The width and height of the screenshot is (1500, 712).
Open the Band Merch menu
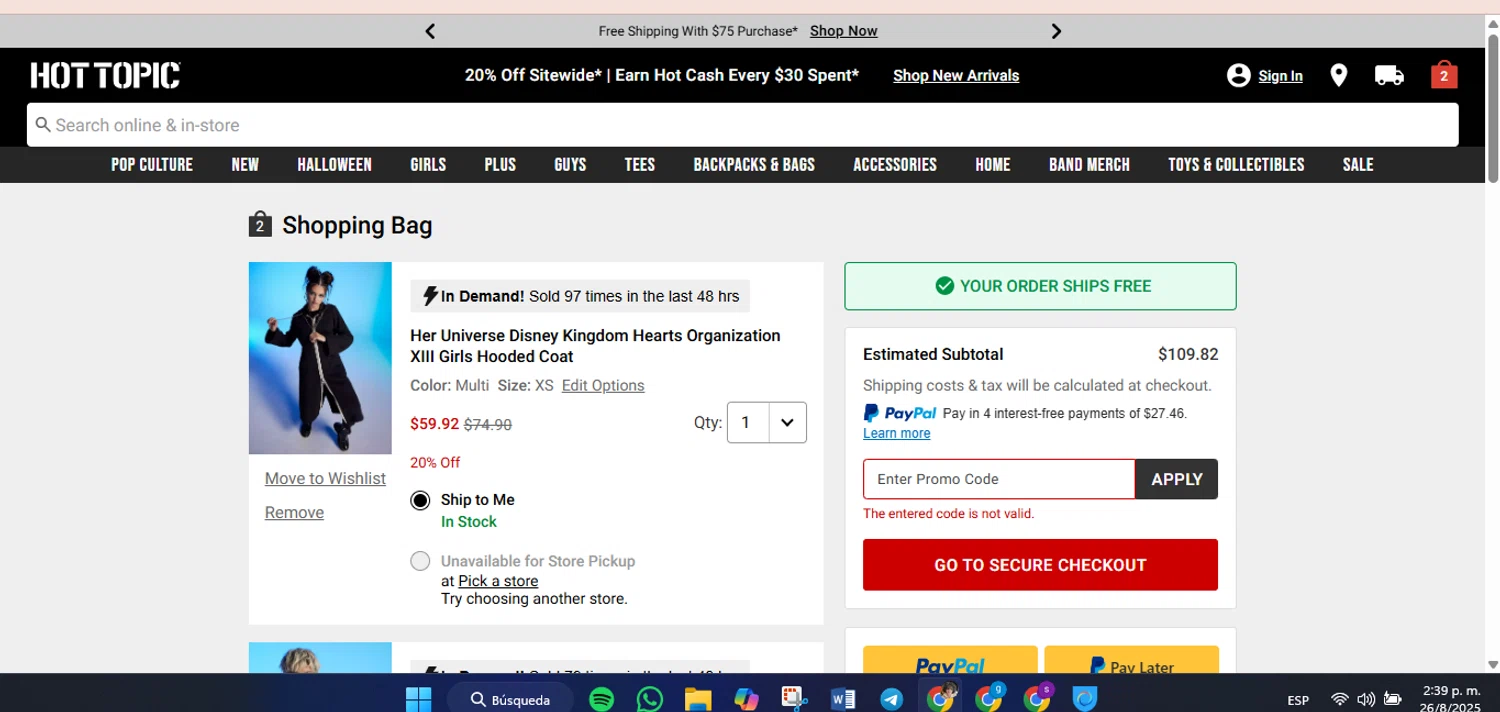pyautogui.click(x=1089, y=165)
